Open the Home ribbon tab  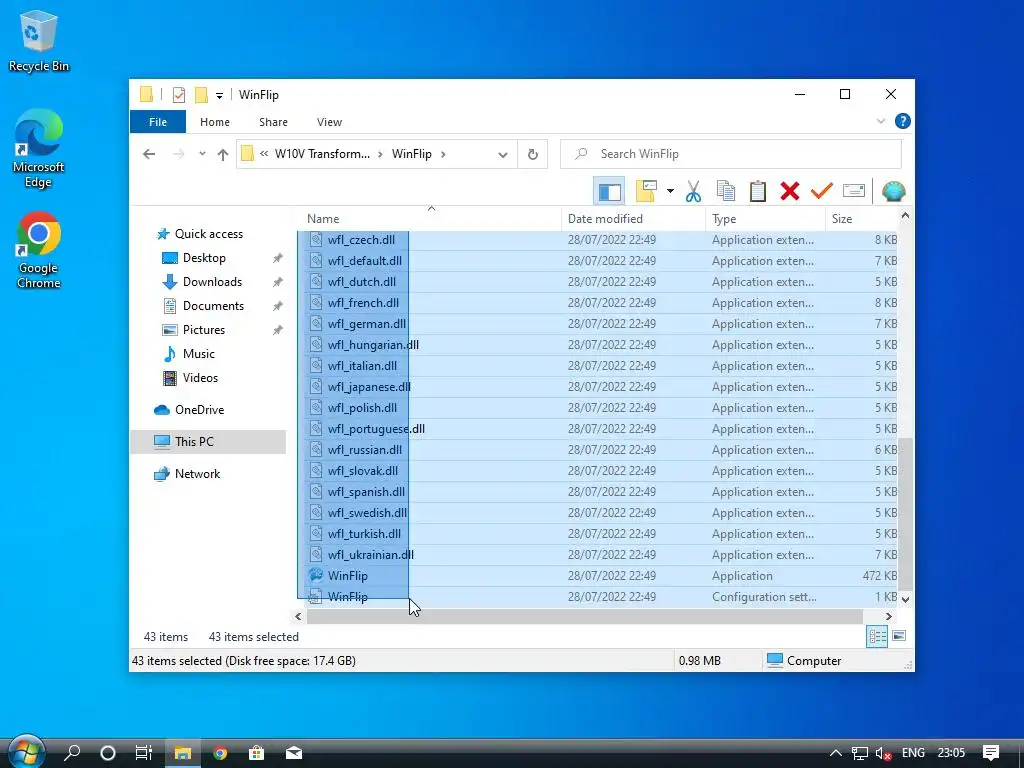(x=215, y=122)
